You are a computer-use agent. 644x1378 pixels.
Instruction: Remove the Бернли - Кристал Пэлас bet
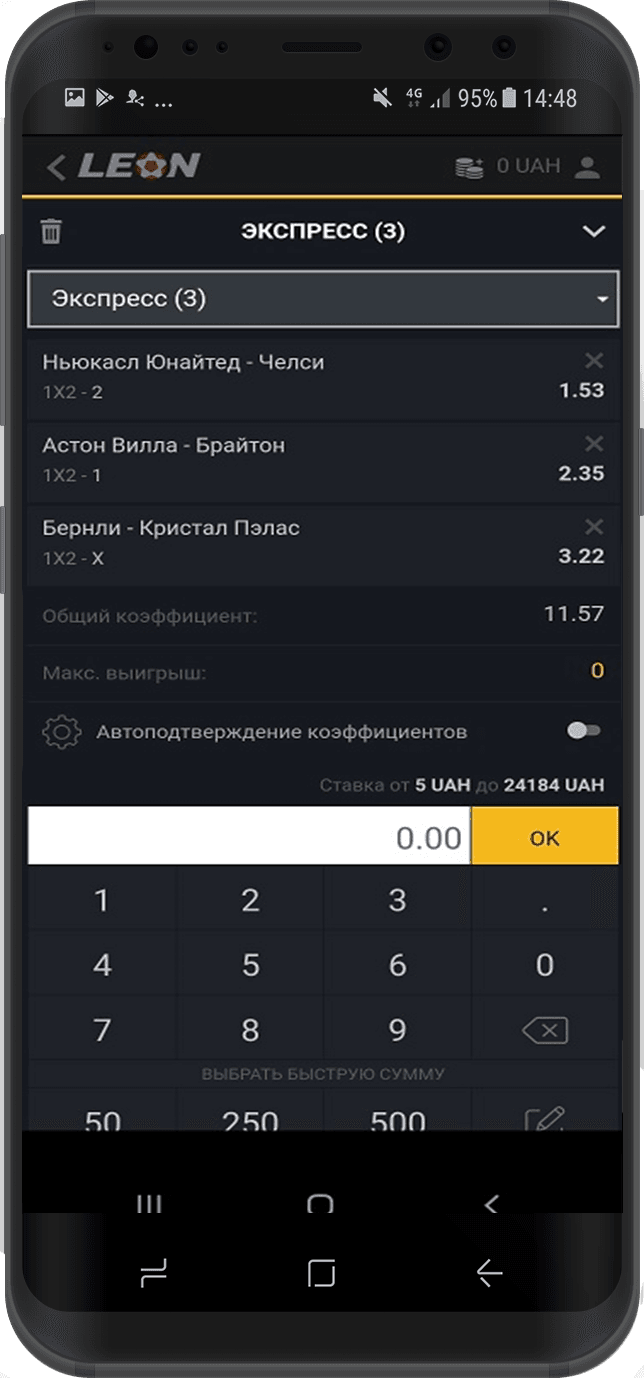(x=594, y=527)
